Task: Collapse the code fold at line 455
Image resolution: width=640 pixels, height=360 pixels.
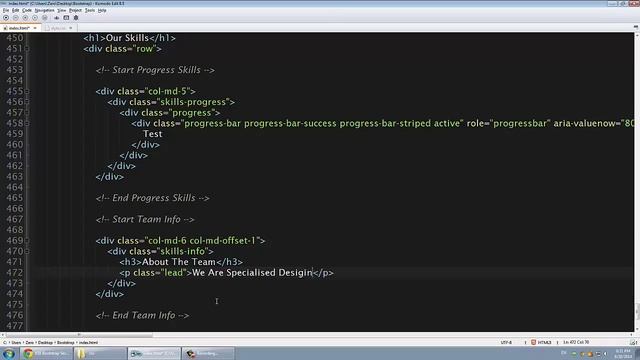Action: click(x=27, y=91)
